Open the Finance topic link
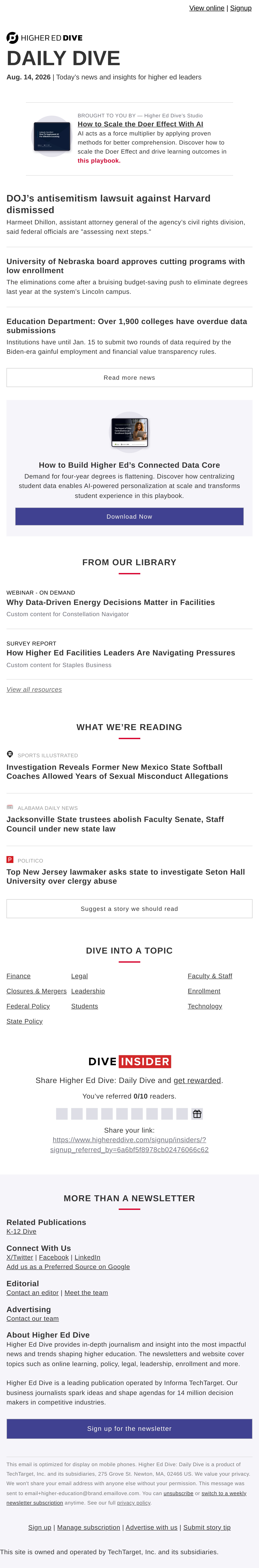 coord(18,976)
